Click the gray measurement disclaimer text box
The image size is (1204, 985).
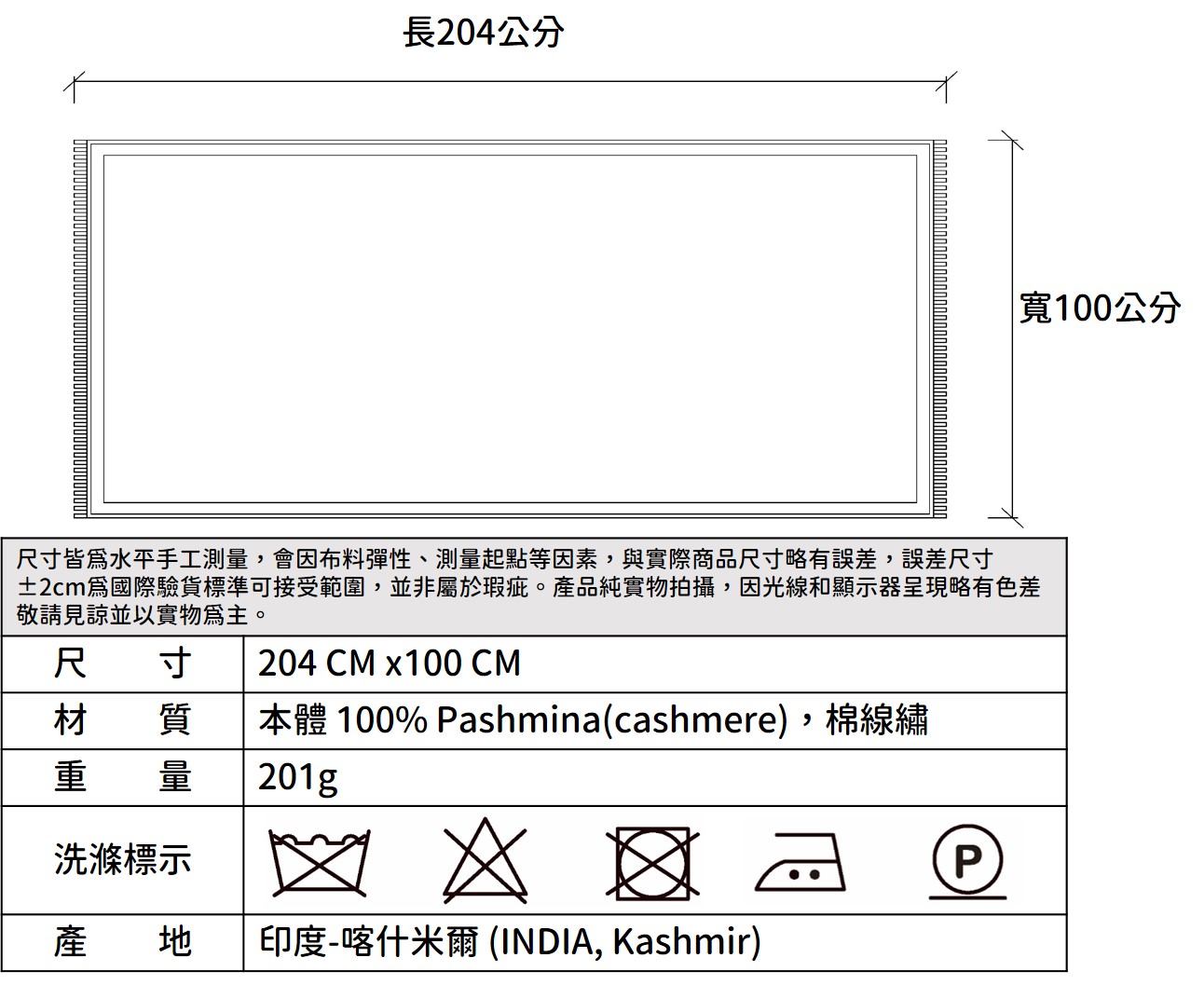[x=533, y=587]
